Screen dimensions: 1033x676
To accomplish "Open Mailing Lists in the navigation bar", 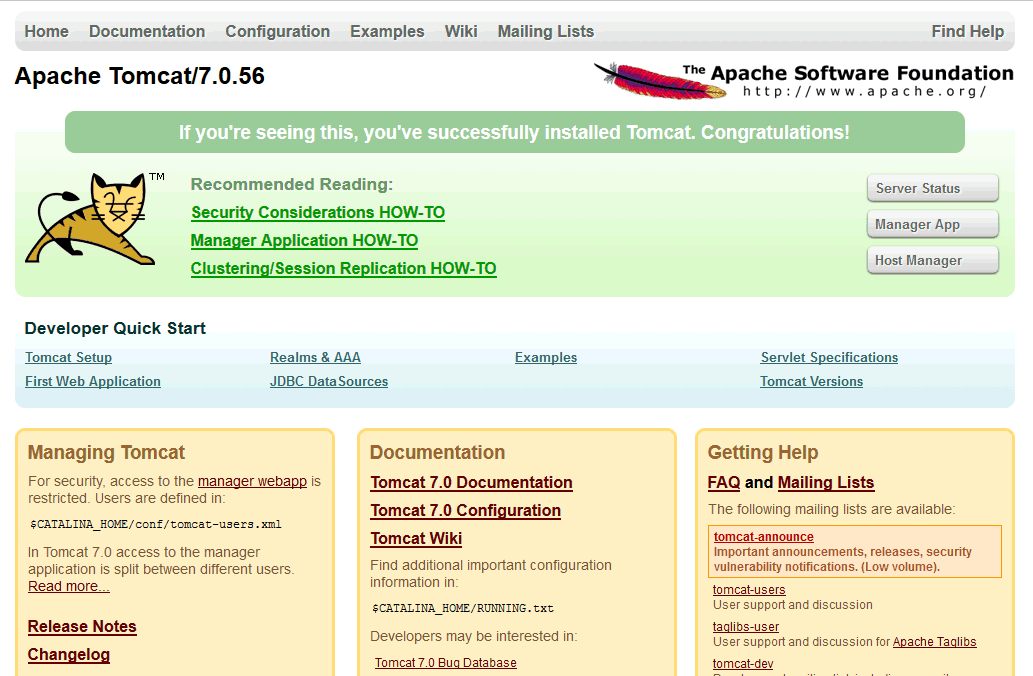I will [x=545, y=31].
